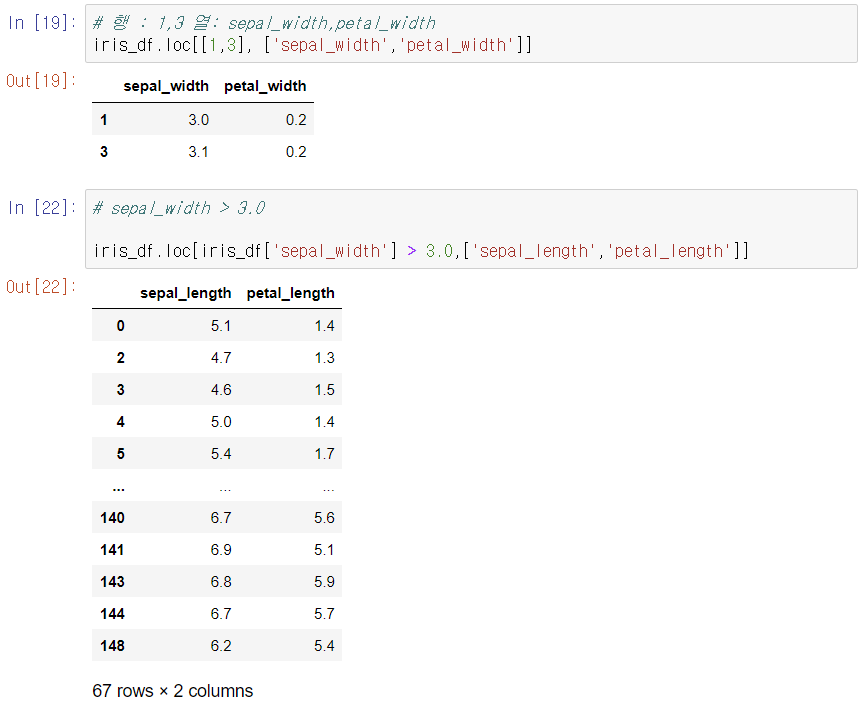
Task: Click the Out[22] output prompt
Action: tap(41, 287)
